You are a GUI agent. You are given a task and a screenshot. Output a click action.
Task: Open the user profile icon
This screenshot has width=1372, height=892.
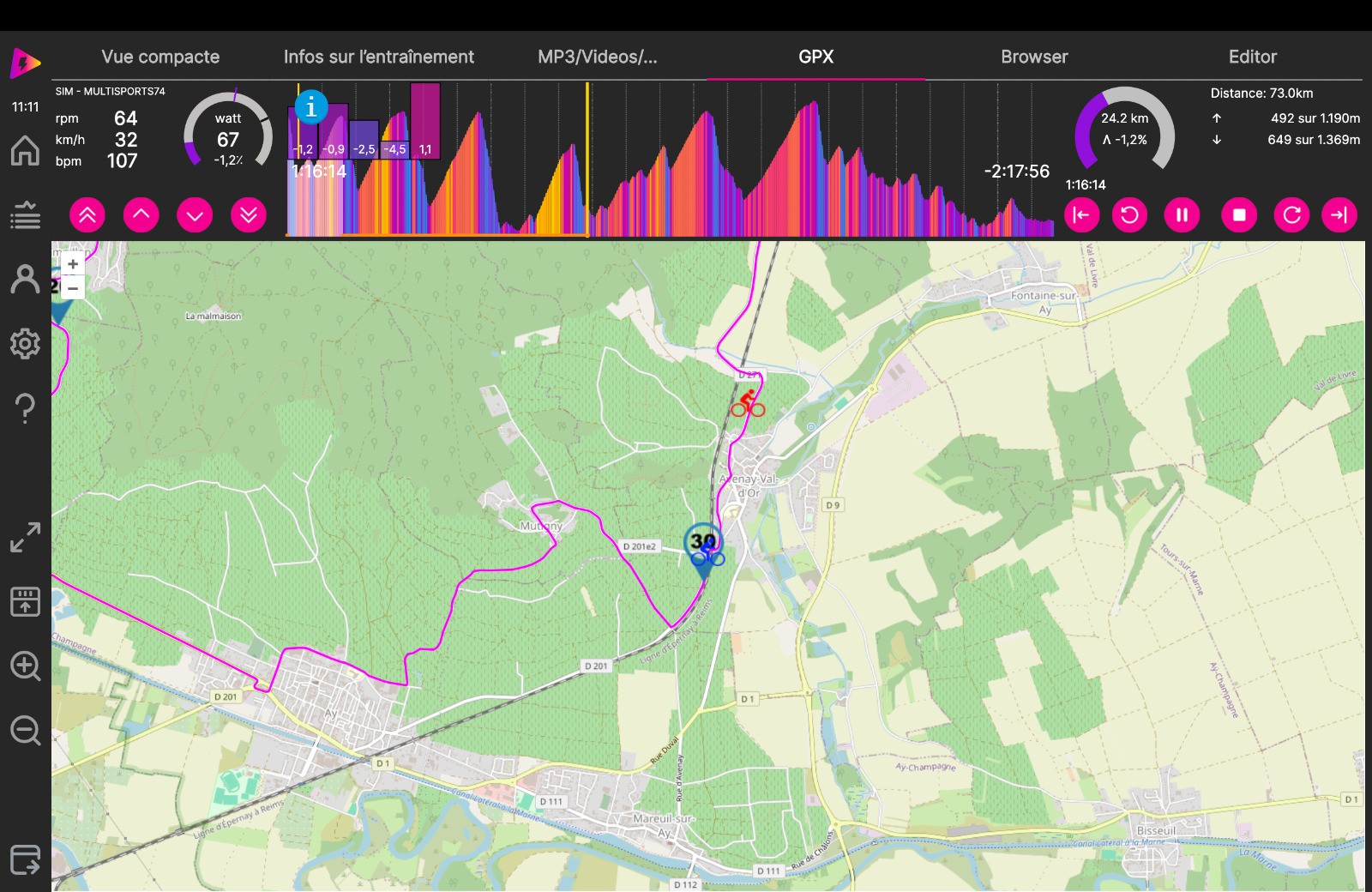25,280
